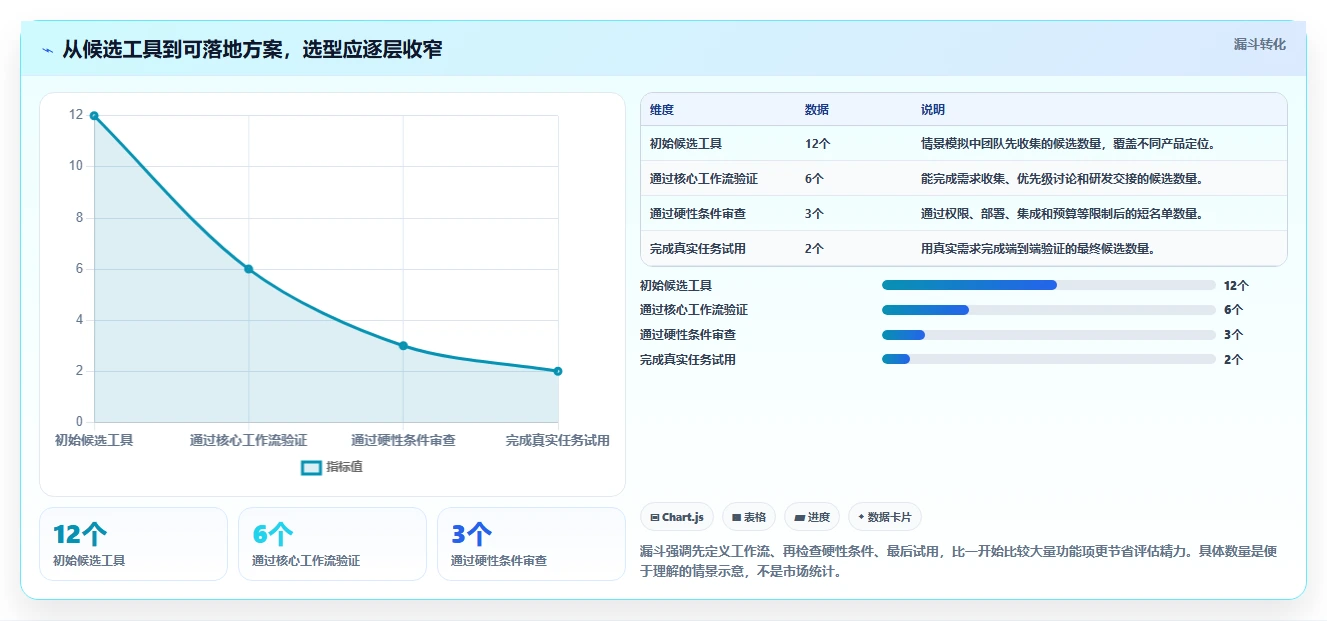Click x-axis label 完成真实任务试用 under the chart

pos(558,440)
